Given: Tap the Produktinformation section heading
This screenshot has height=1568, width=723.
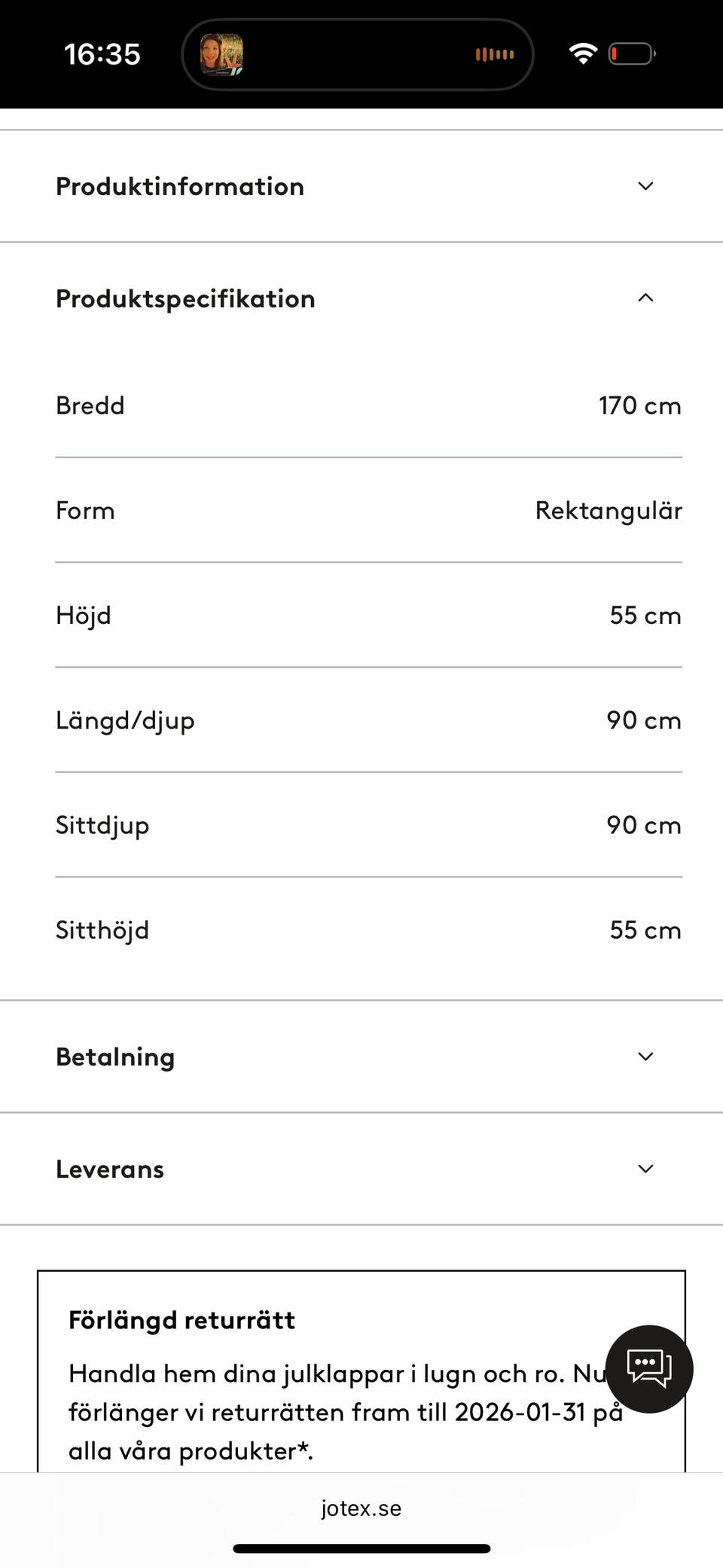Looking at the screenshot, I should tap(180, 187).
